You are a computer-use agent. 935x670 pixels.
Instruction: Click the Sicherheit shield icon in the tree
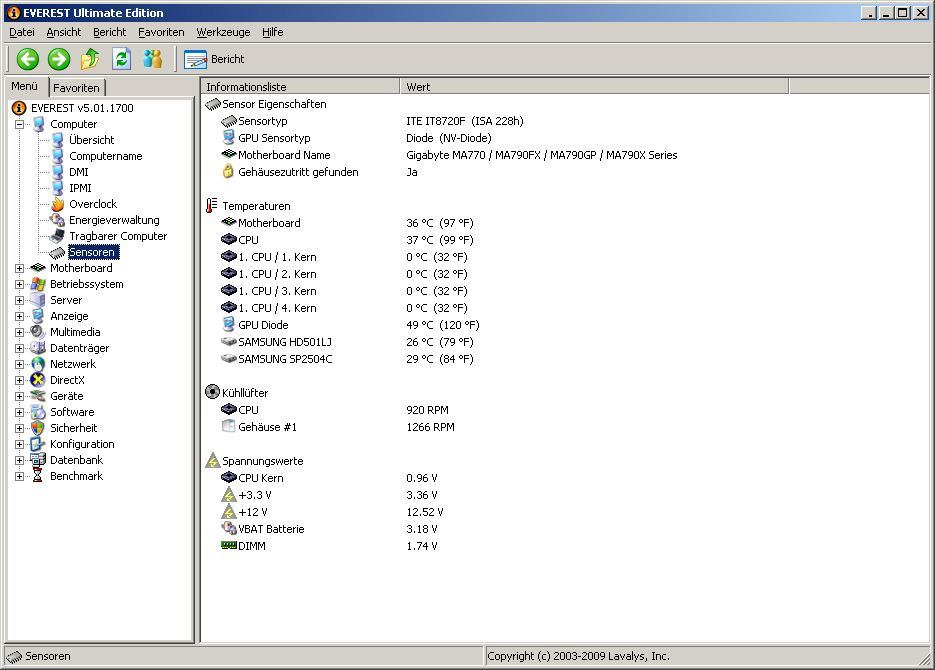click(x=38, y=428)
